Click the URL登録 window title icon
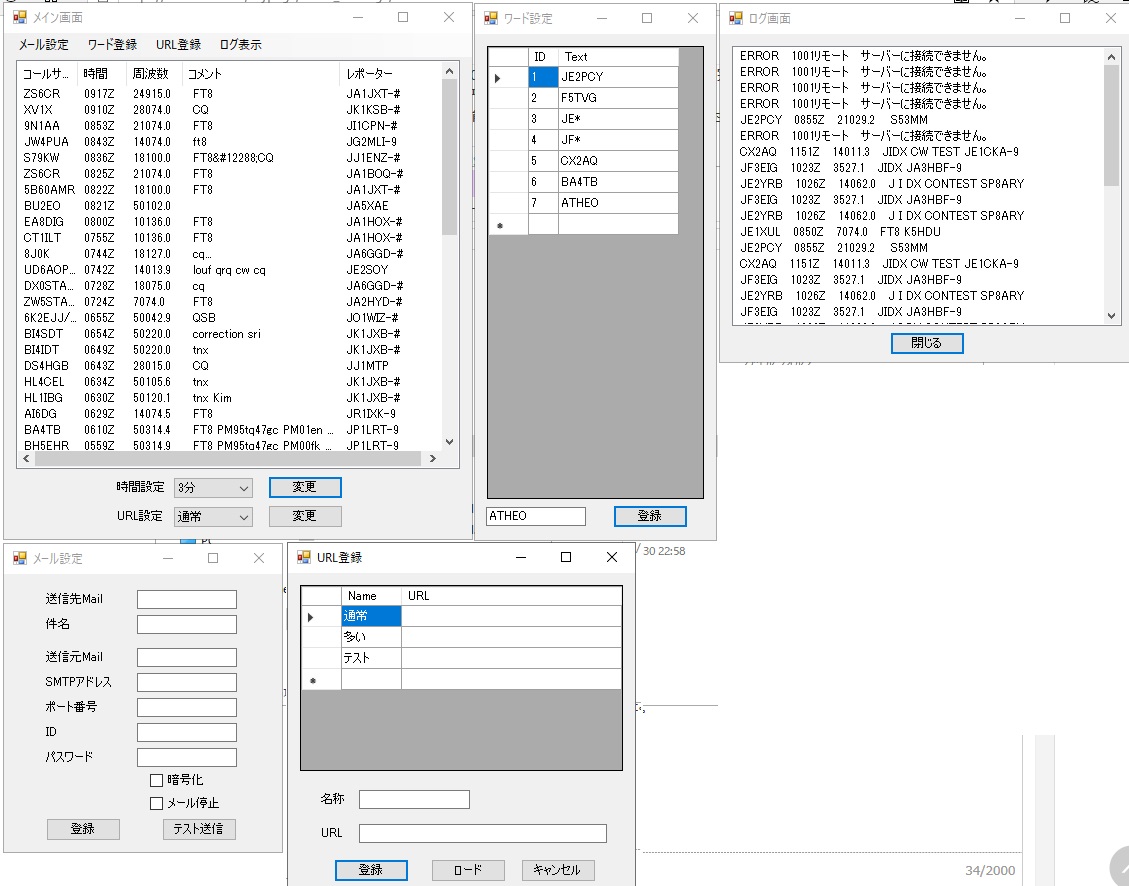The height and width of the screenshot is (886, 1129). point(304,557)
